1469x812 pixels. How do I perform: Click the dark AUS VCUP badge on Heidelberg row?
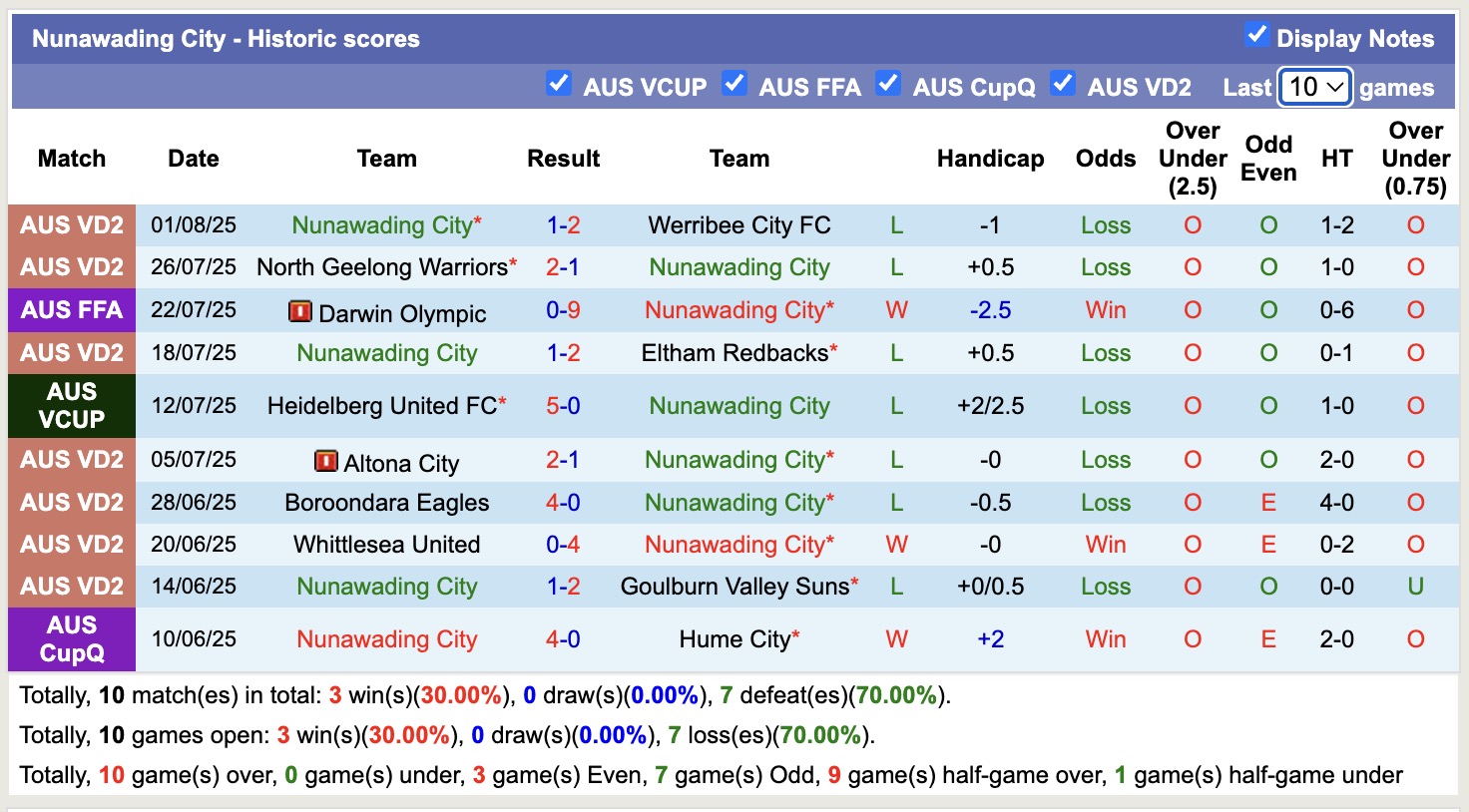click(71, 405)
